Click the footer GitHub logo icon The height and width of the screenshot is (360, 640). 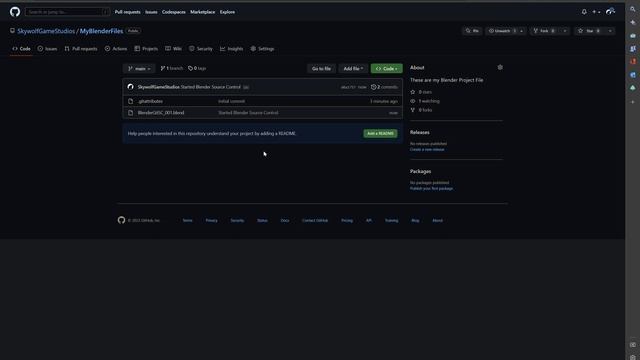click(x=121, y=220)
